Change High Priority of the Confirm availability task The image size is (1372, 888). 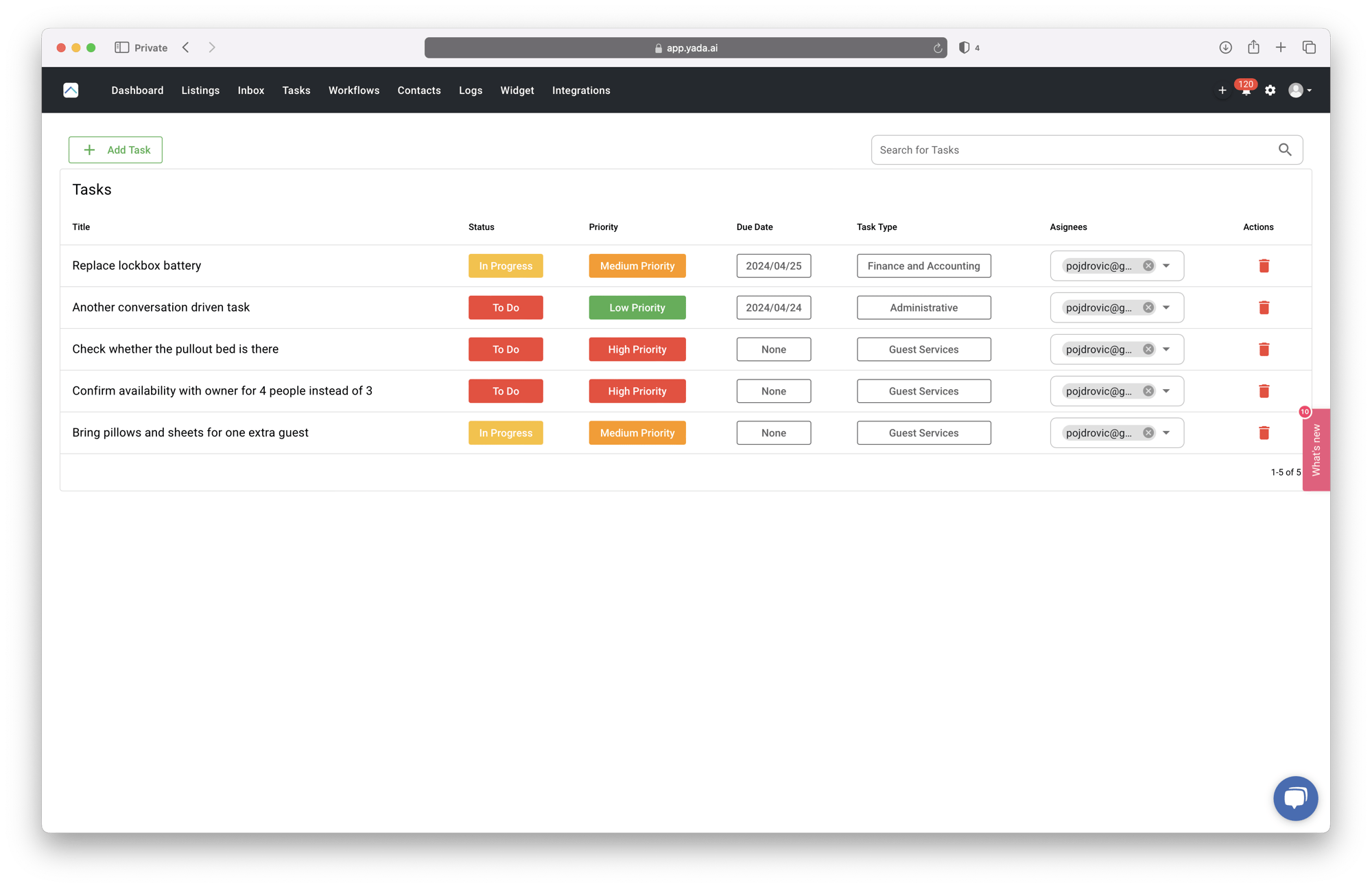(637, 391)
